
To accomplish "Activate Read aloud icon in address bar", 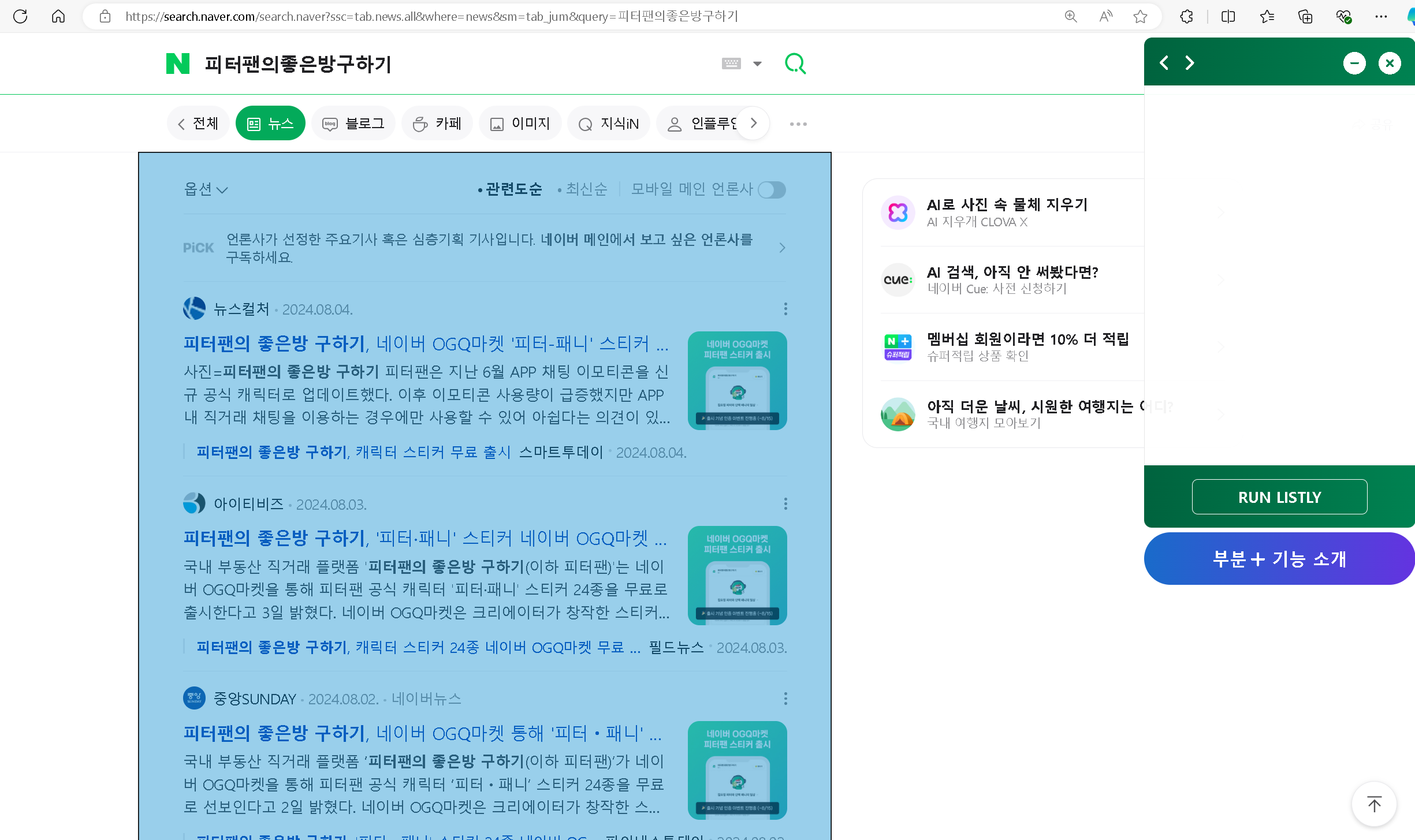I will [x=1105, y=16].
